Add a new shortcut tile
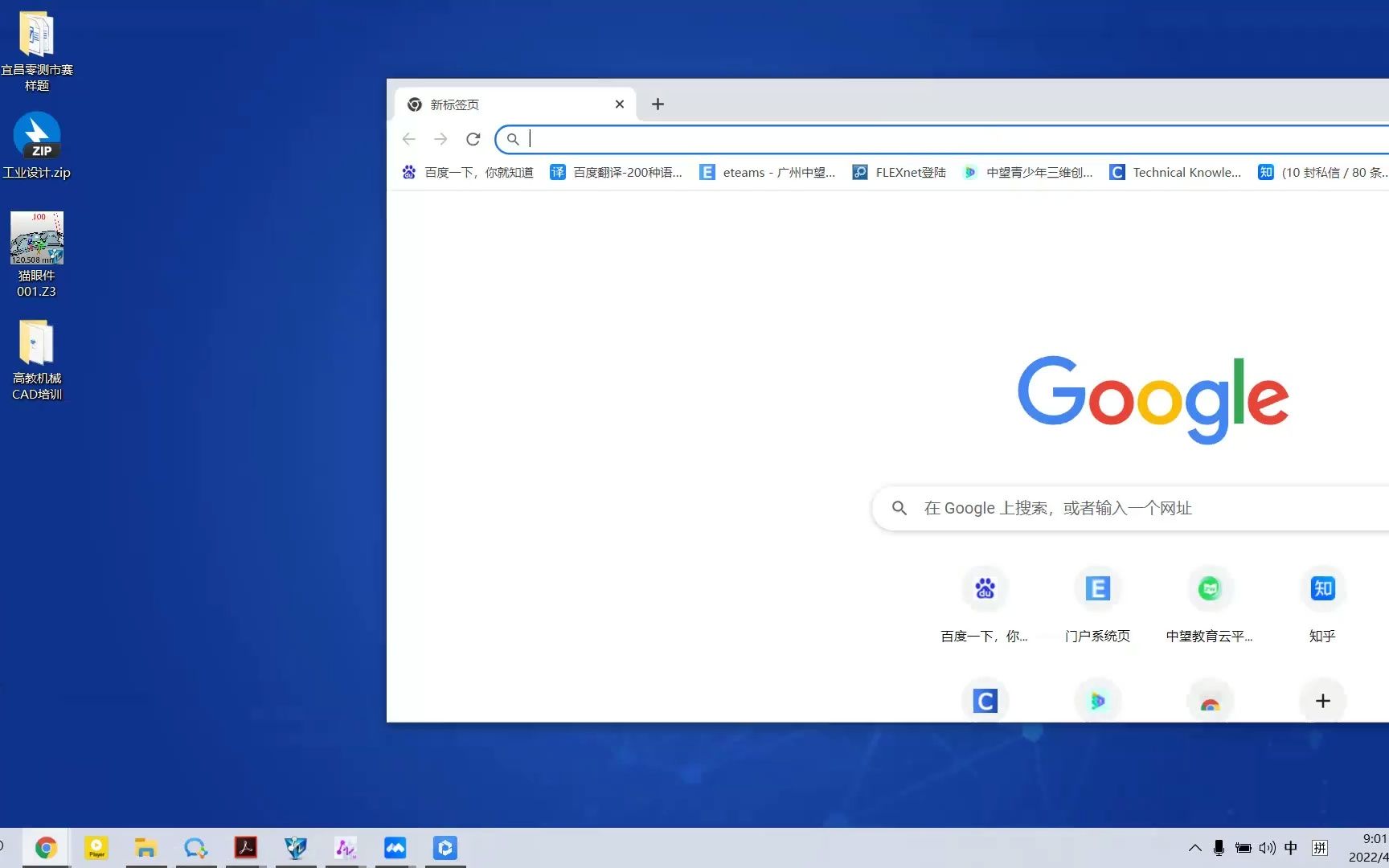The height and width of the screenshot is (868, 1389). click(x=1322, y=700)
